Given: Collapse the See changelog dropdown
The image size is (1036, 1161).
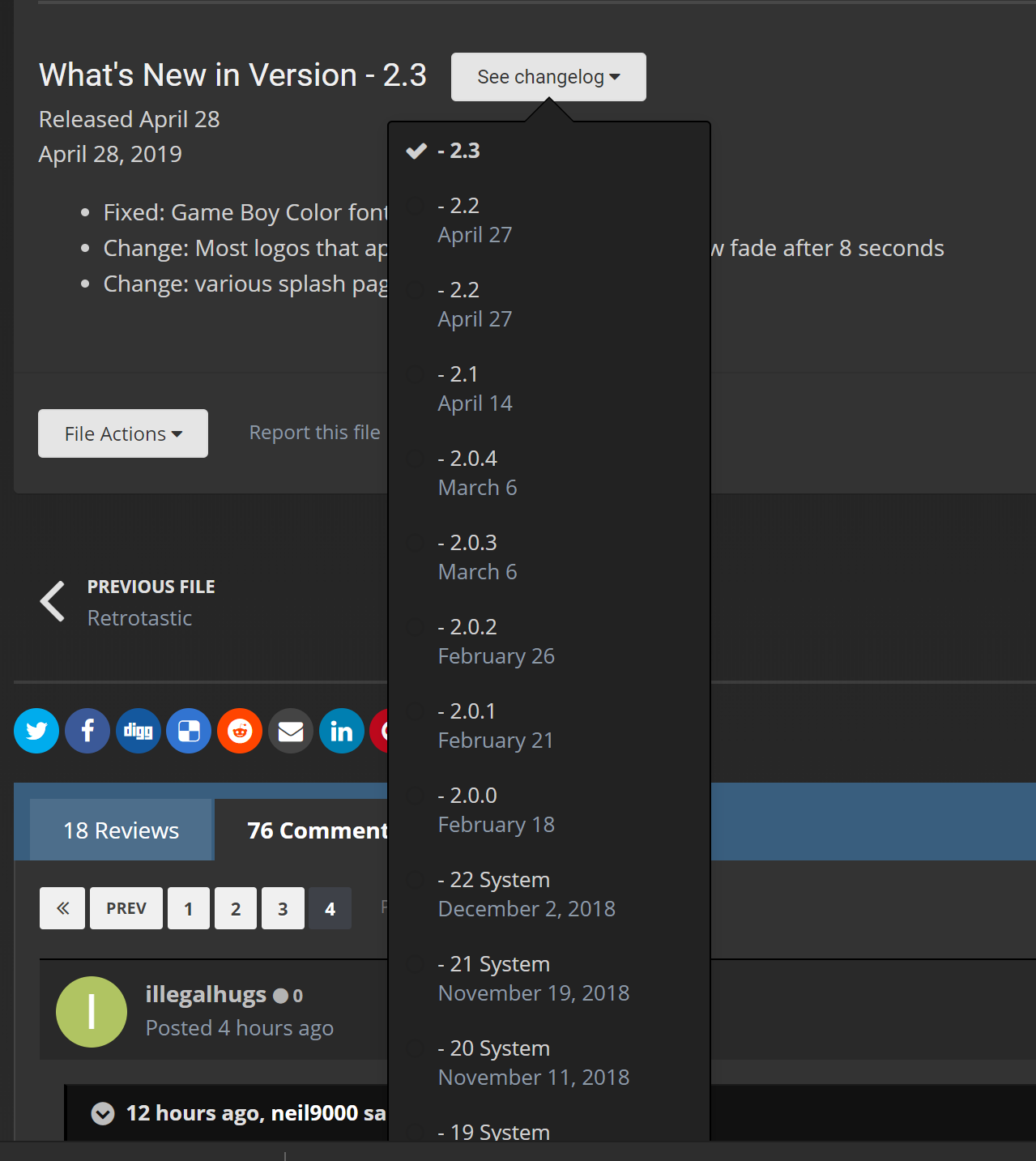Looking at the screenshot, I should (x=548, y=77).
